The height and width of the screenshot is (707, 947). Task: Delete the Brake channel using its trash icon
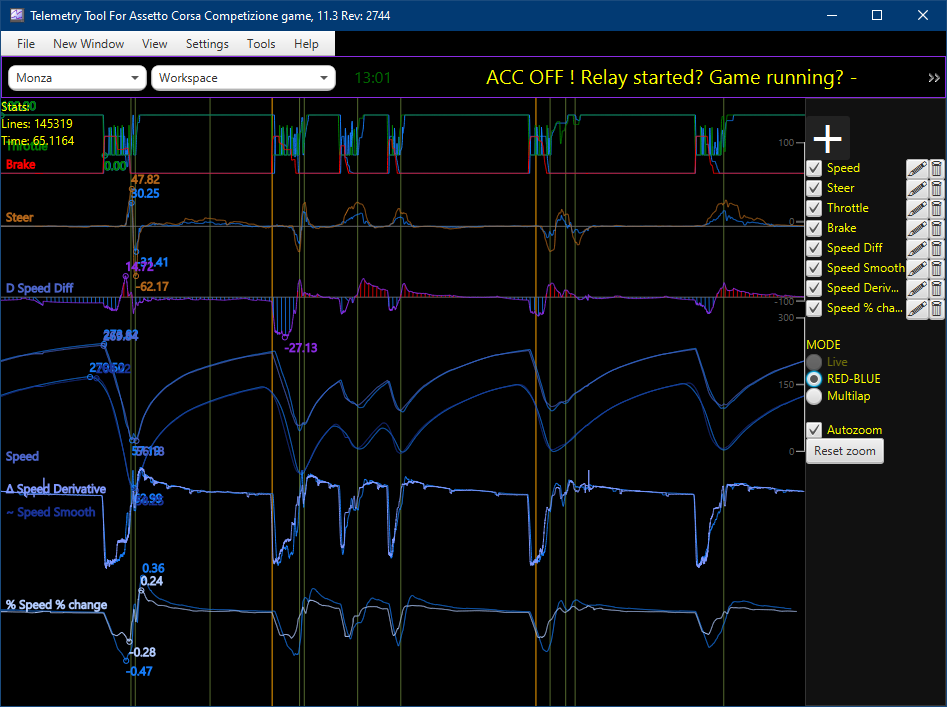936,228
